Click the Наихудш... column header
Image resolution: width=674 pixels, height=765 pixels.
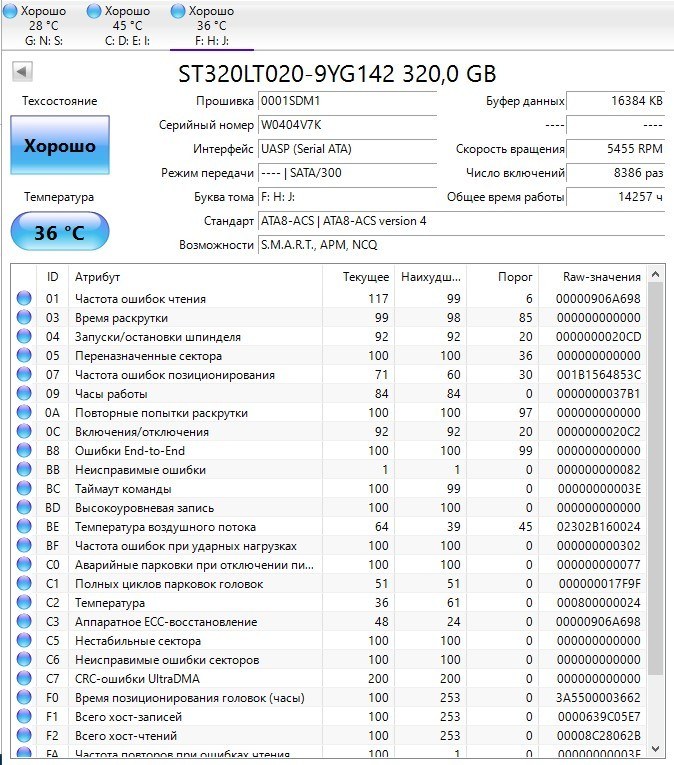430,277
